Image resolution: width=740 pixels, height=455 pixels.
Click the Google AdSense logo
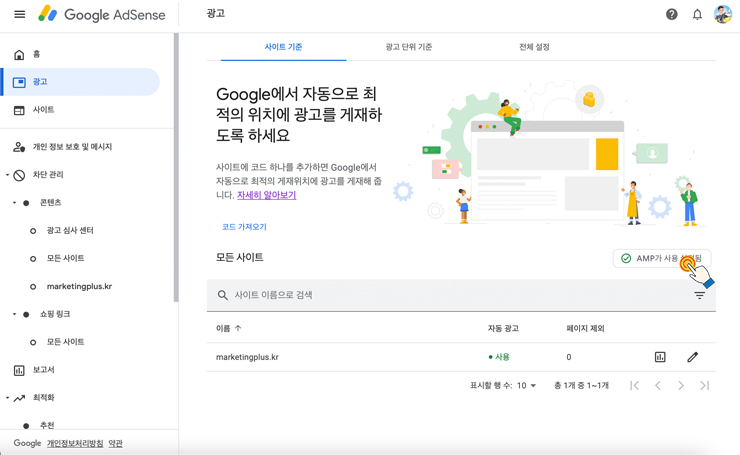pos(101,14)
